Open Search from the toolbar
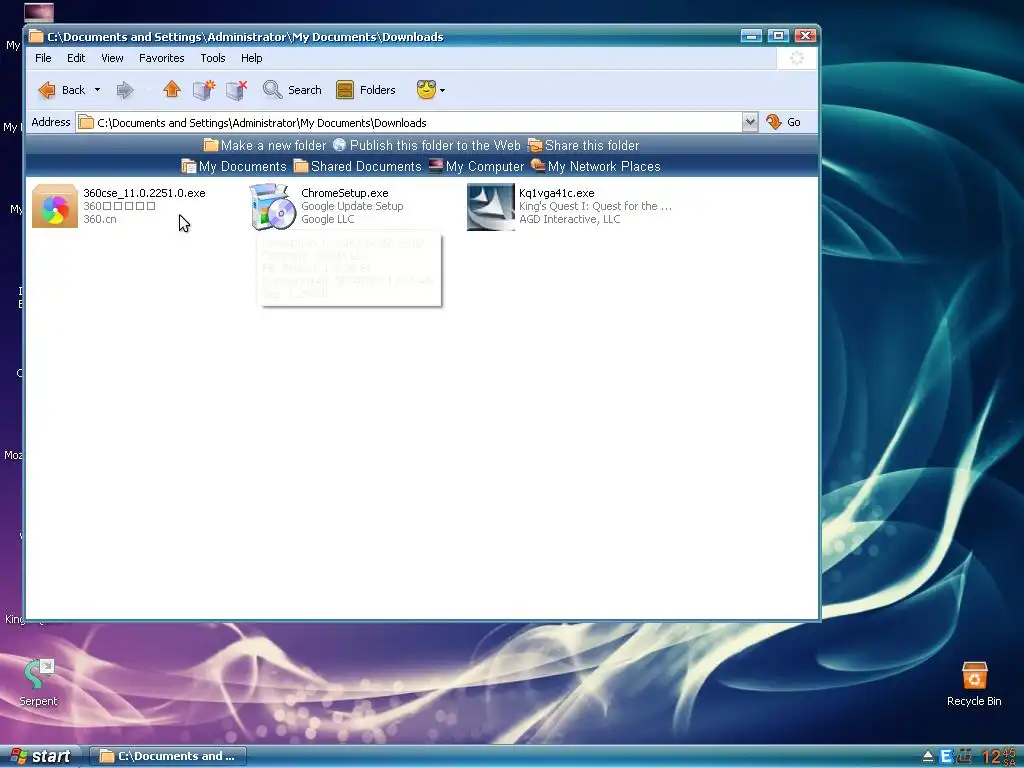This screenshot has width=1024, height=768. click(292, 90)
